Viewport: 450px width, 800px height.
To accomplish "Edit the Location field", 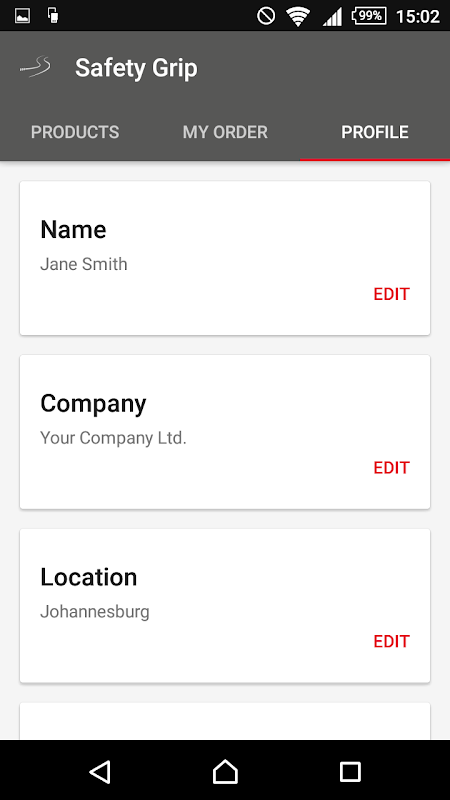I will [x=391, y=641].
